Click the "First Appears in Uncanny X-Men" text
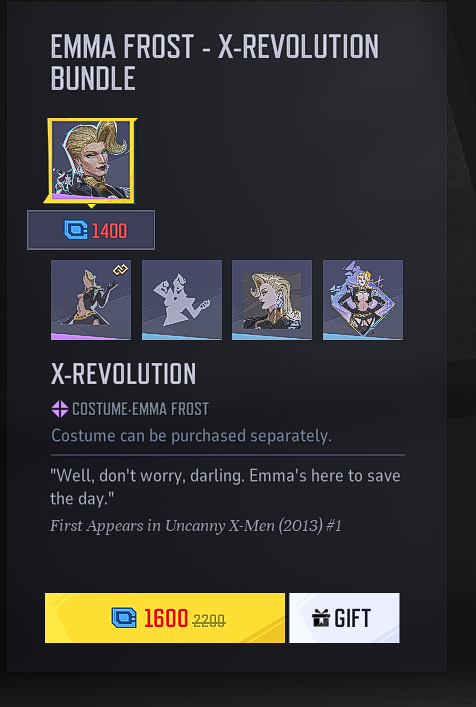 (x=196, y=526)
